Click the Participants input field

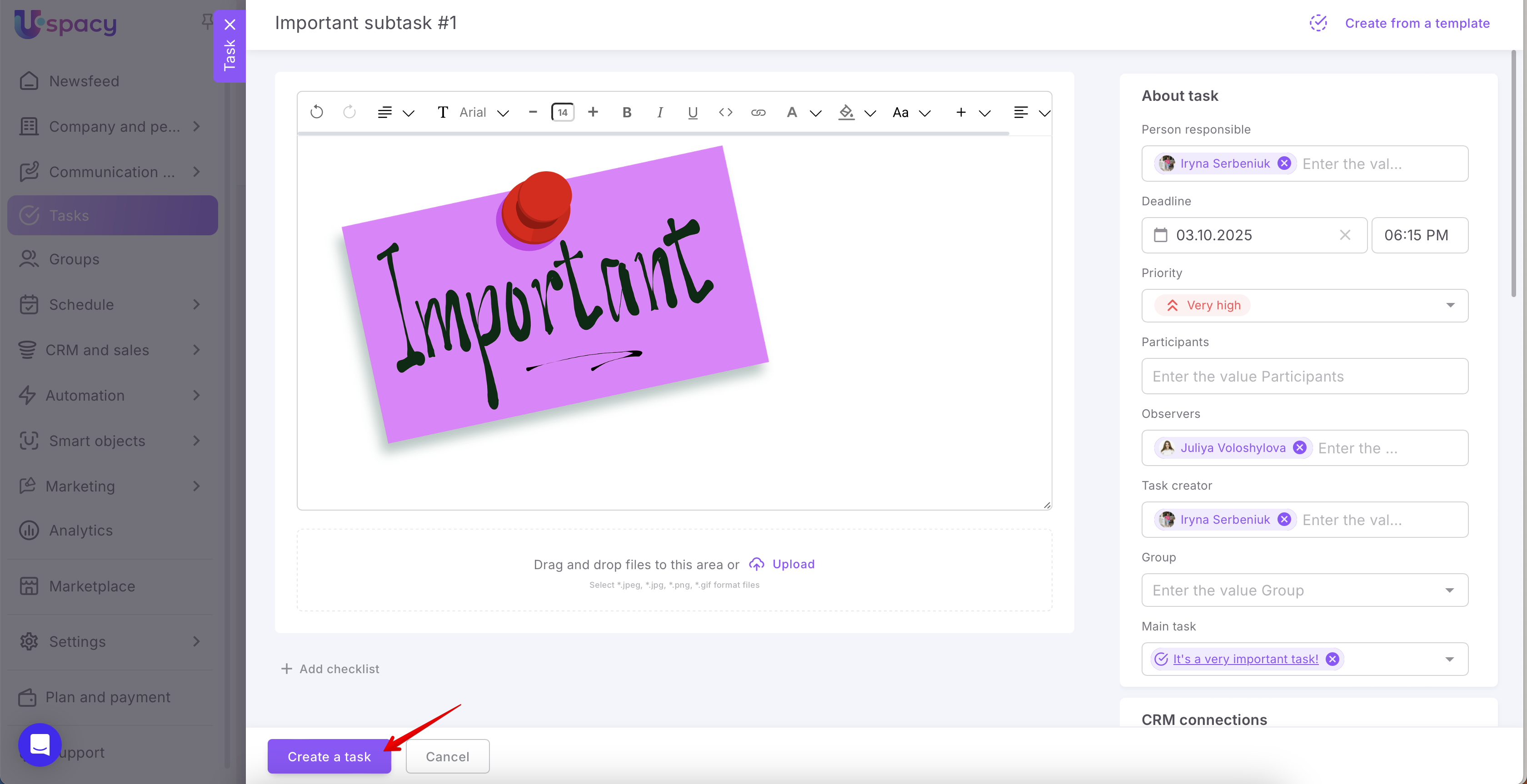click(x=1304, y=376)
